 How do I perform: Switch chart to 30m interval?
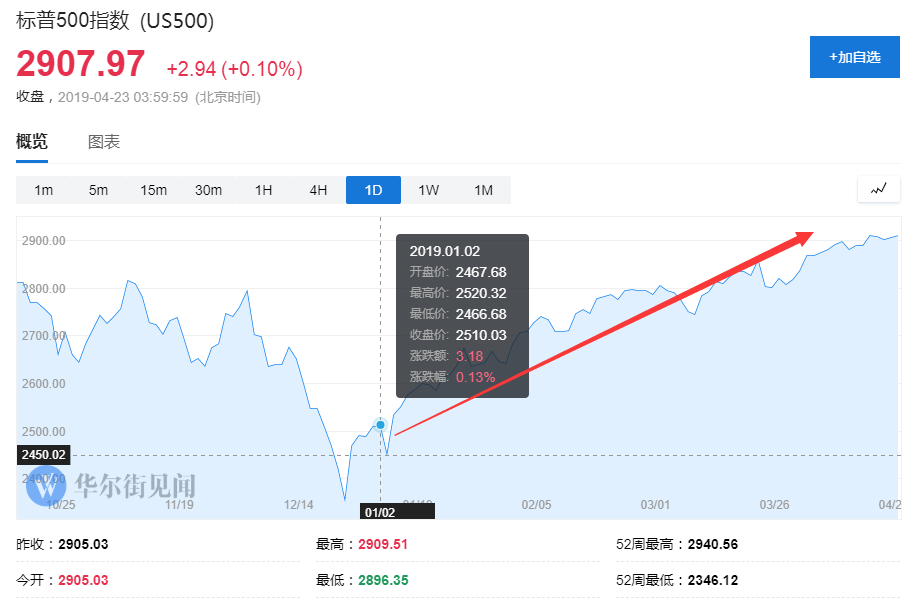(208, 190)
